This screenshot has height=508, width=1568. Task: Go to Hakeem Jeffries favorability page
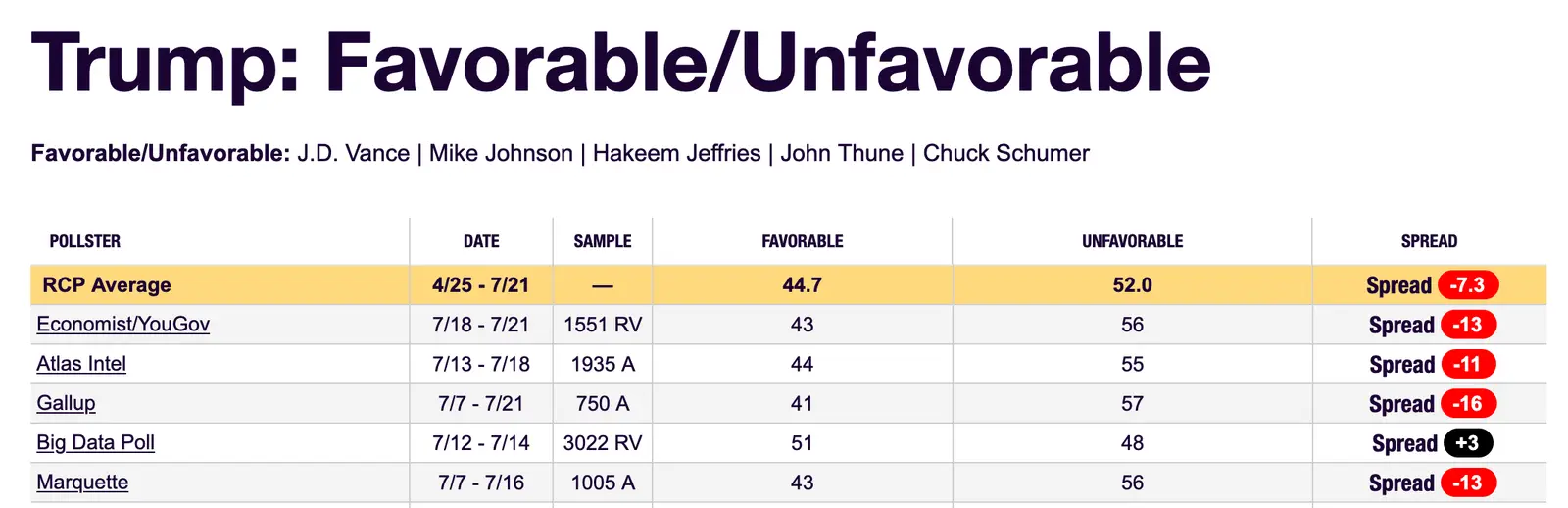pyautogui.click(x=676, y=154)
